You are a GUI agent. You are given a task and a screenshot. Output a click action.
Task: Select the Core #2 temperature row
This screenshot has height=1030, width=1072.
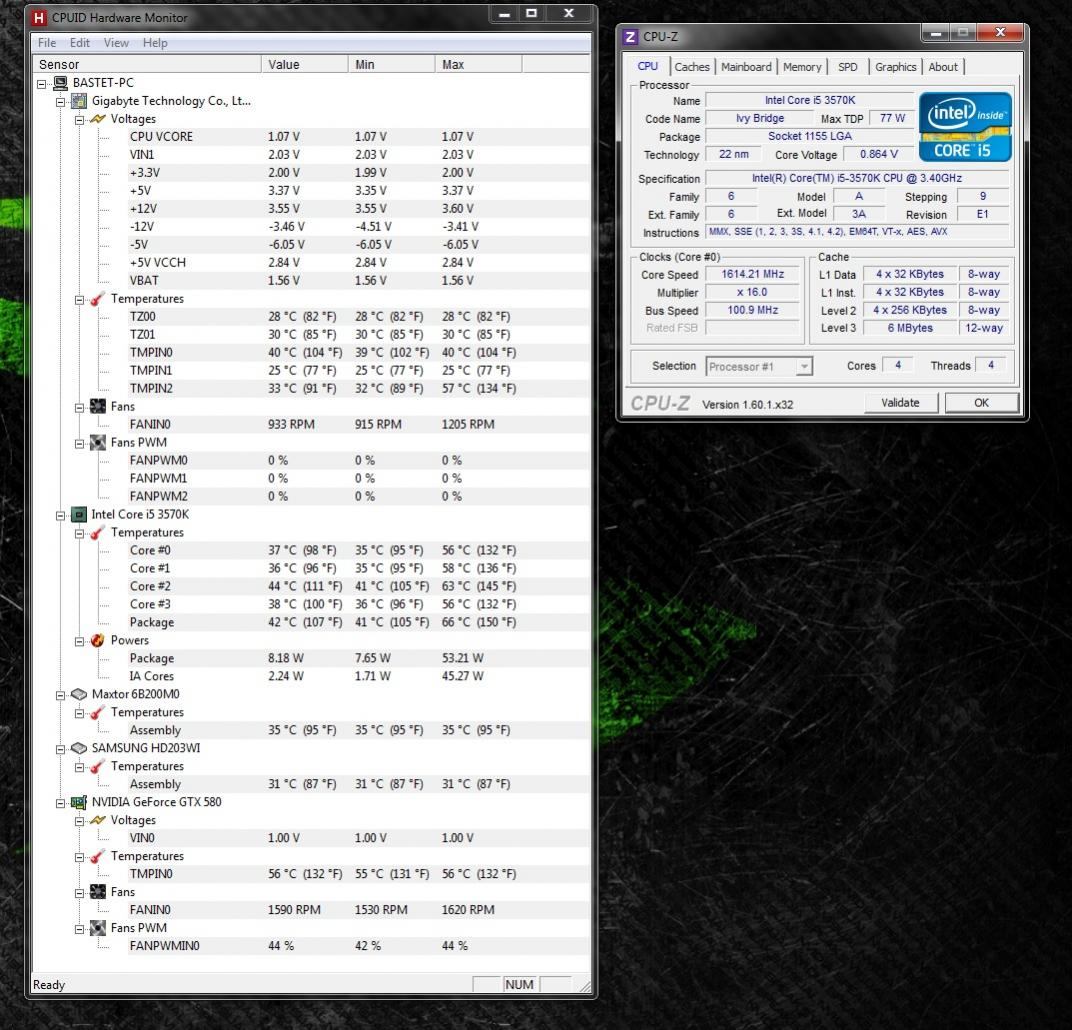click(x=359, y=586)
